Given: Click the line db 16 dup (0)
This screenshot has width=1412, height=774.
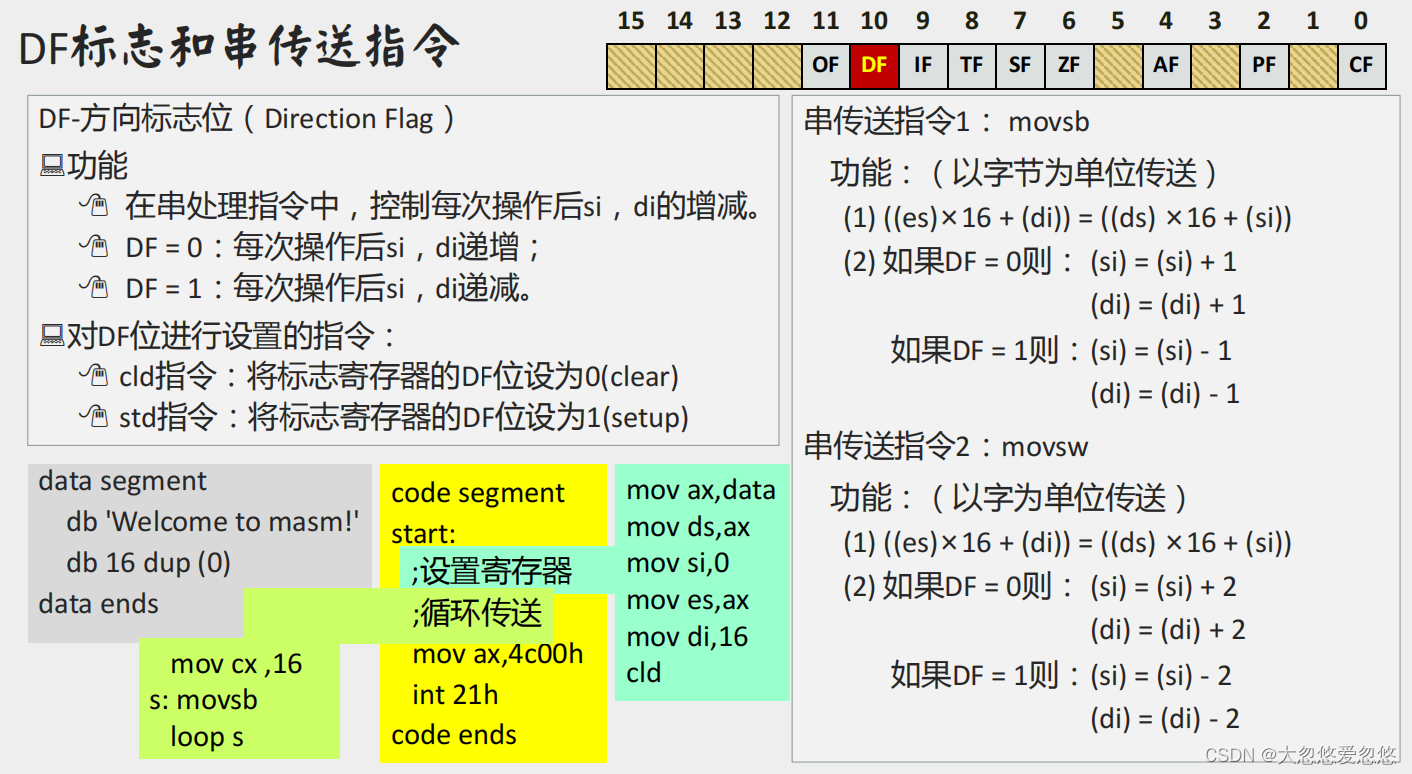Looking at the screenshot, I should pyautogui.click(x=148, y=563).
